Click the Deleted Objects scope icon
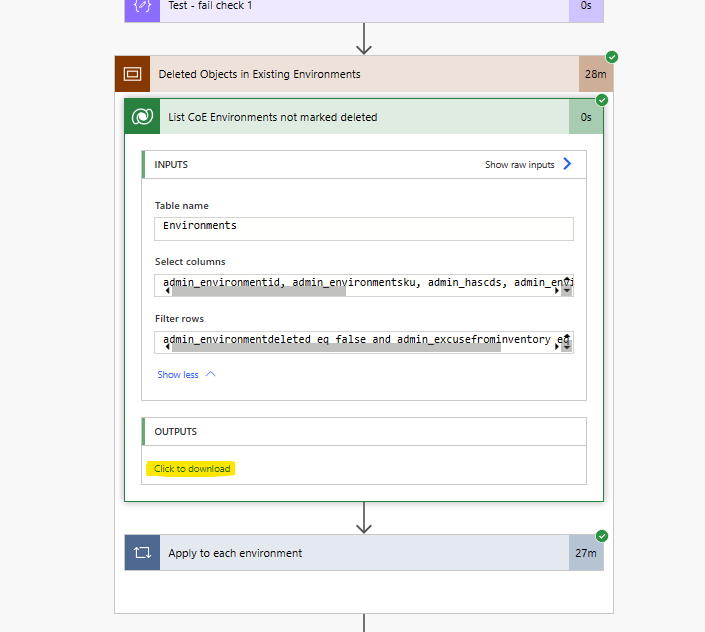The image size is (705, 632). tap(132, 74)
